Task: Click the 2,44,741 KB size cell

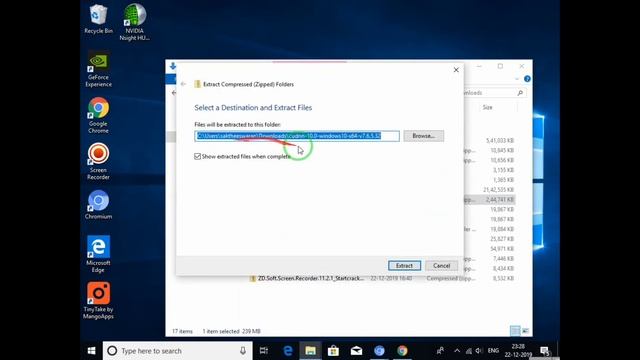Action: pos(500,200)
